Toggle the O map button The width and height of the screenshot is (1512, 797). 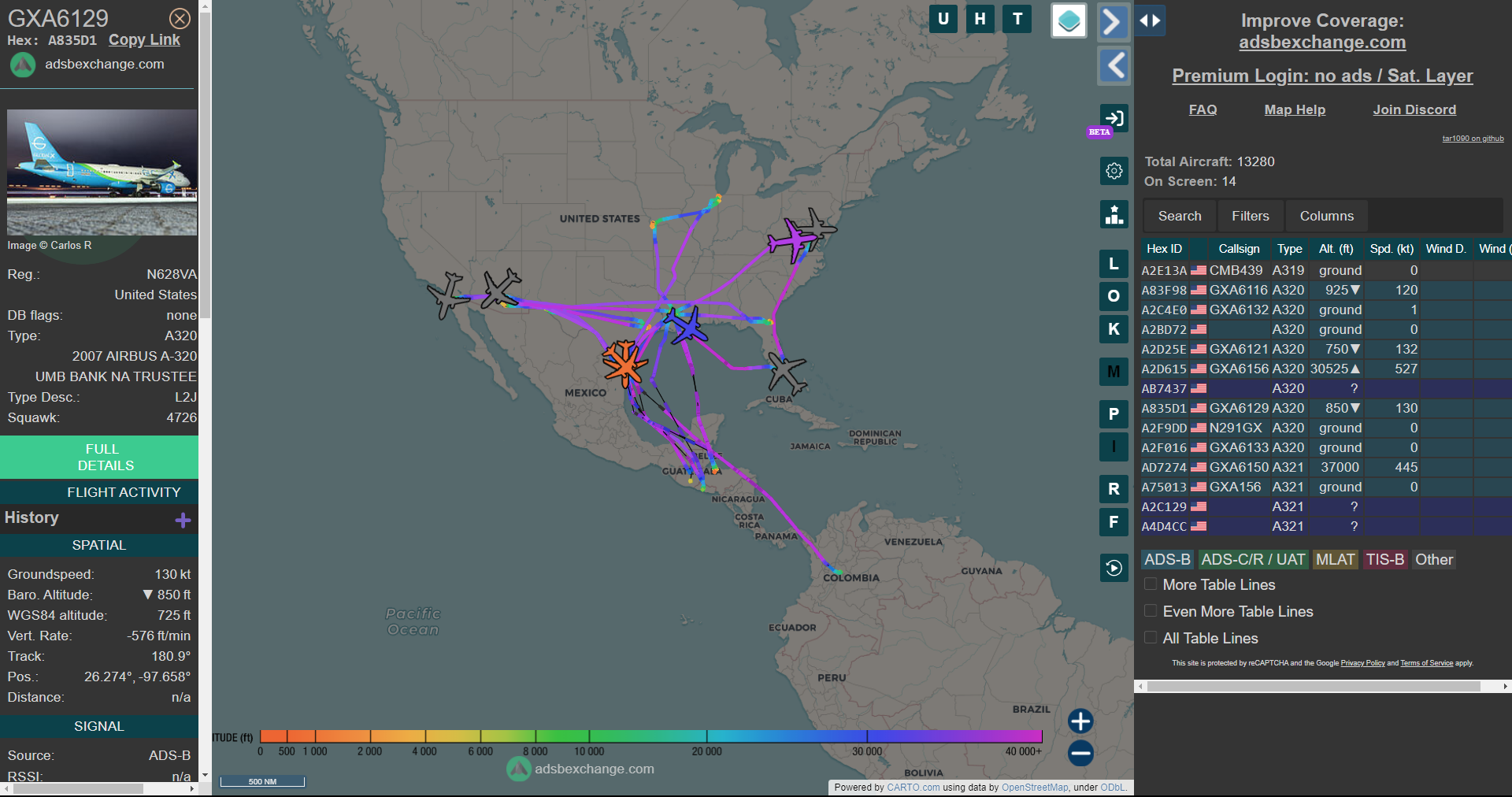[x=1114, y=296]
